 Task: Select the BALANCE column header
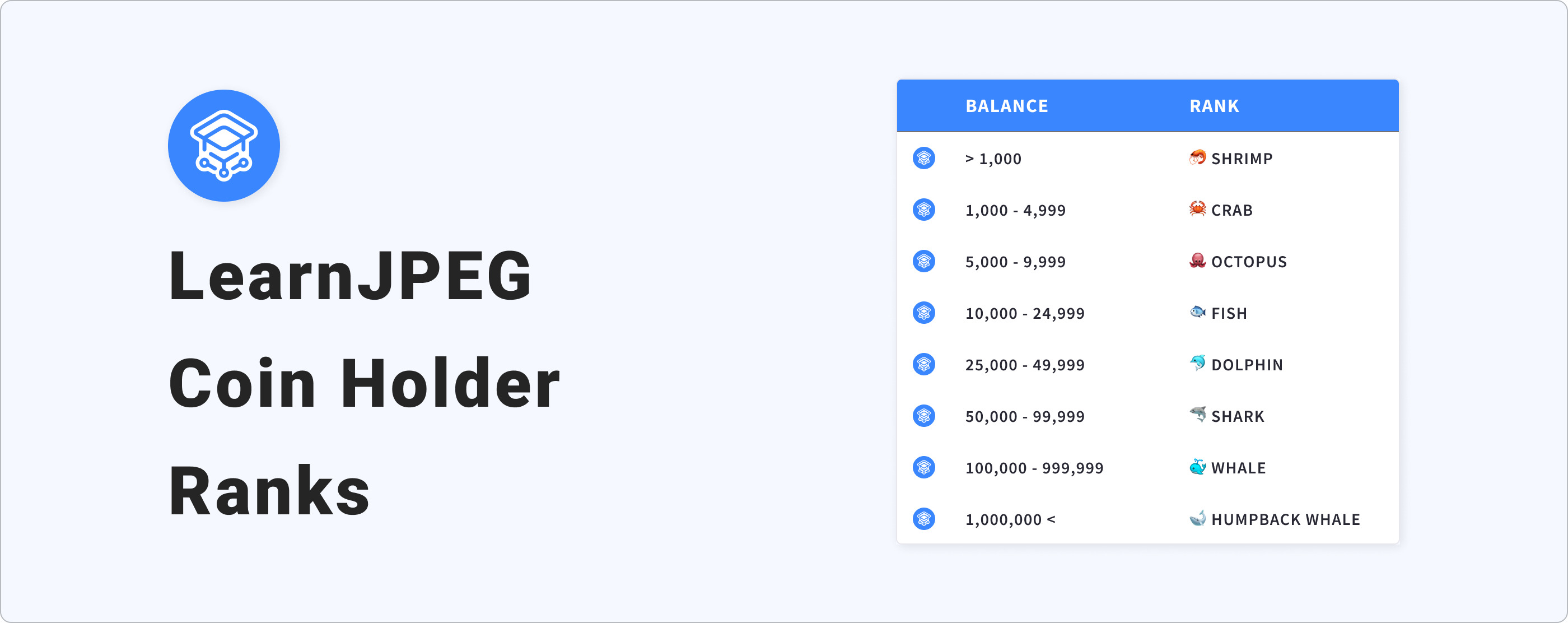point(1007,106)
